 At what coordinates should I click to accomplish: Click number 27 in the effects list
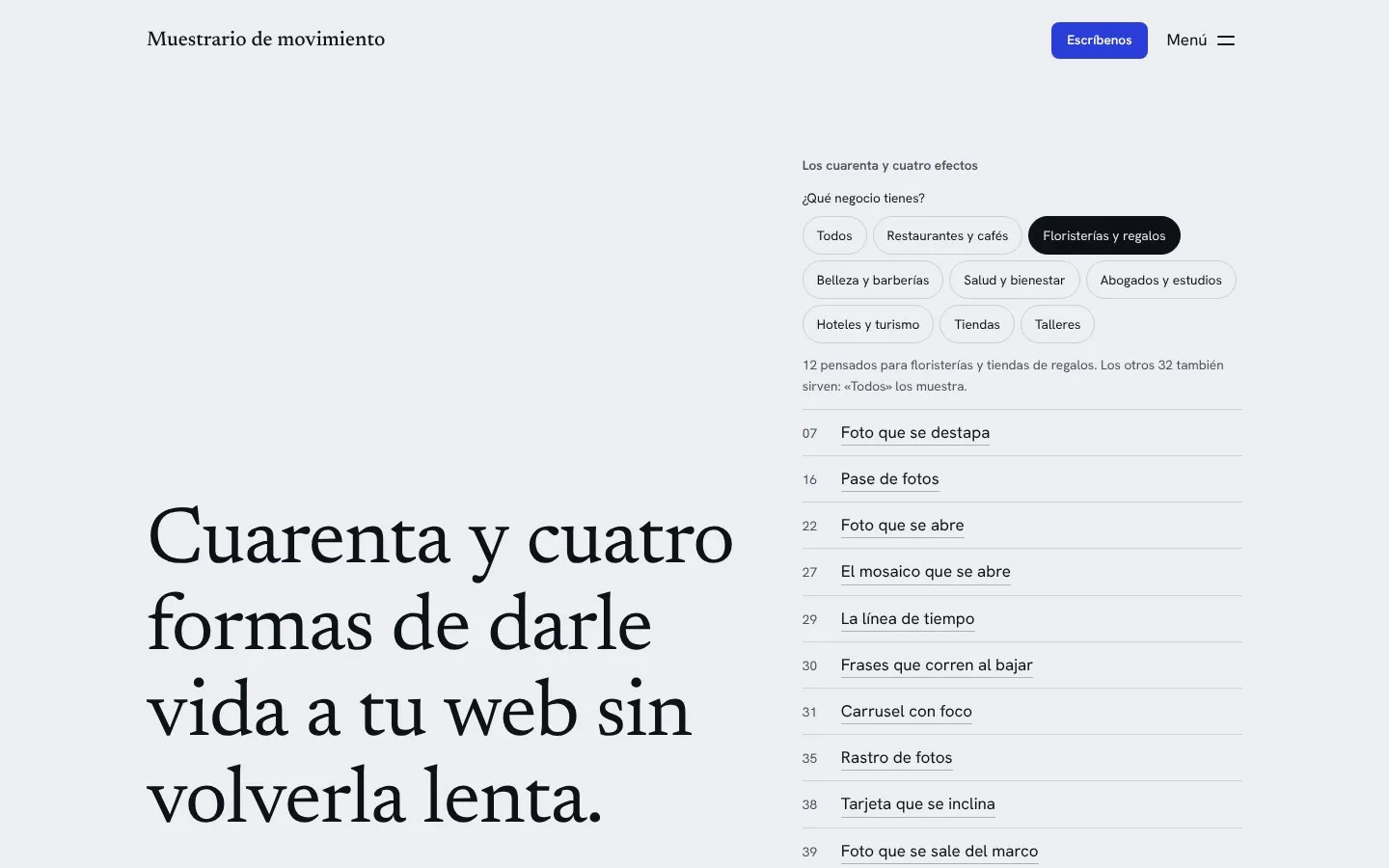(809, 573)
